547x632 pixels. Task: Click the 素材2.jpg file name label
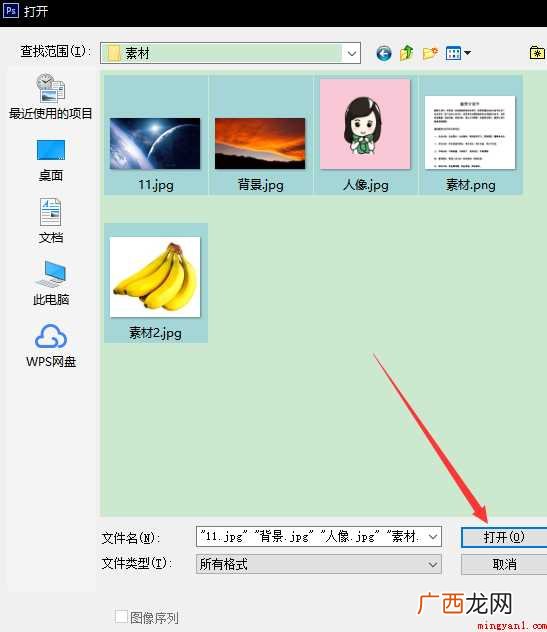pyautogui.click(x=155, y=333)
